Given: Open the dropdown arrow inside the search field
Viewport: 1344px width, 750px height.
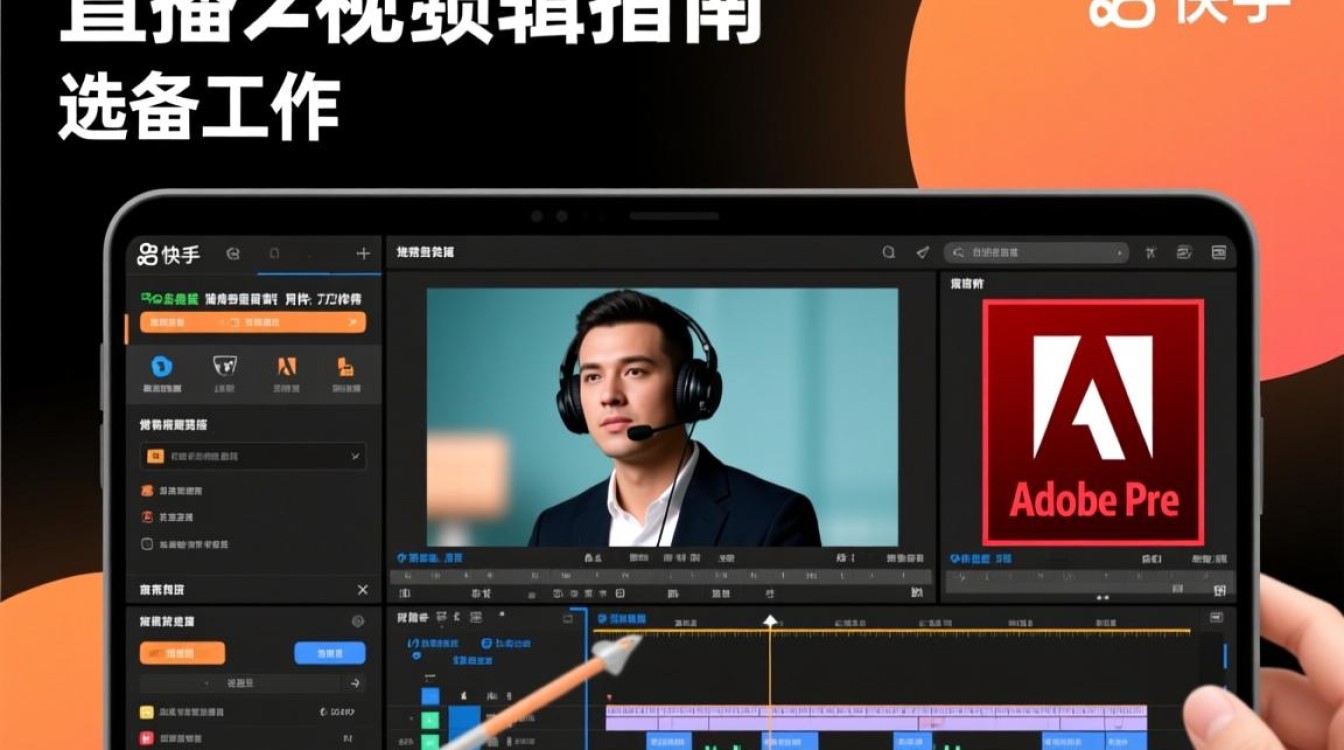Looking at the screenshot, I should coord(1119,254).
